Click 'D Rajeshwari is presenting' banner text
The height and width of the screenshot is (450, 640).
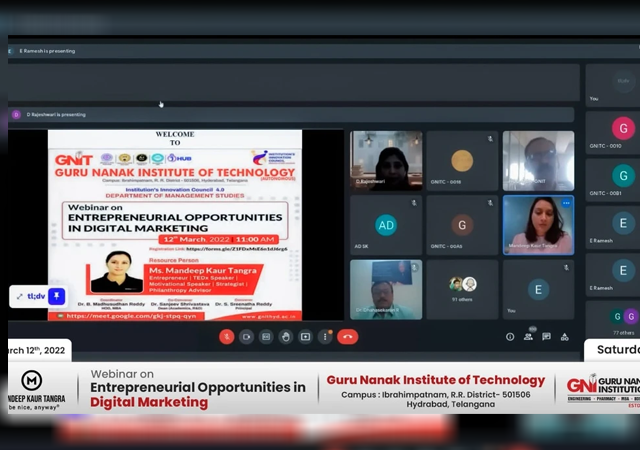(x=56, y=115)
